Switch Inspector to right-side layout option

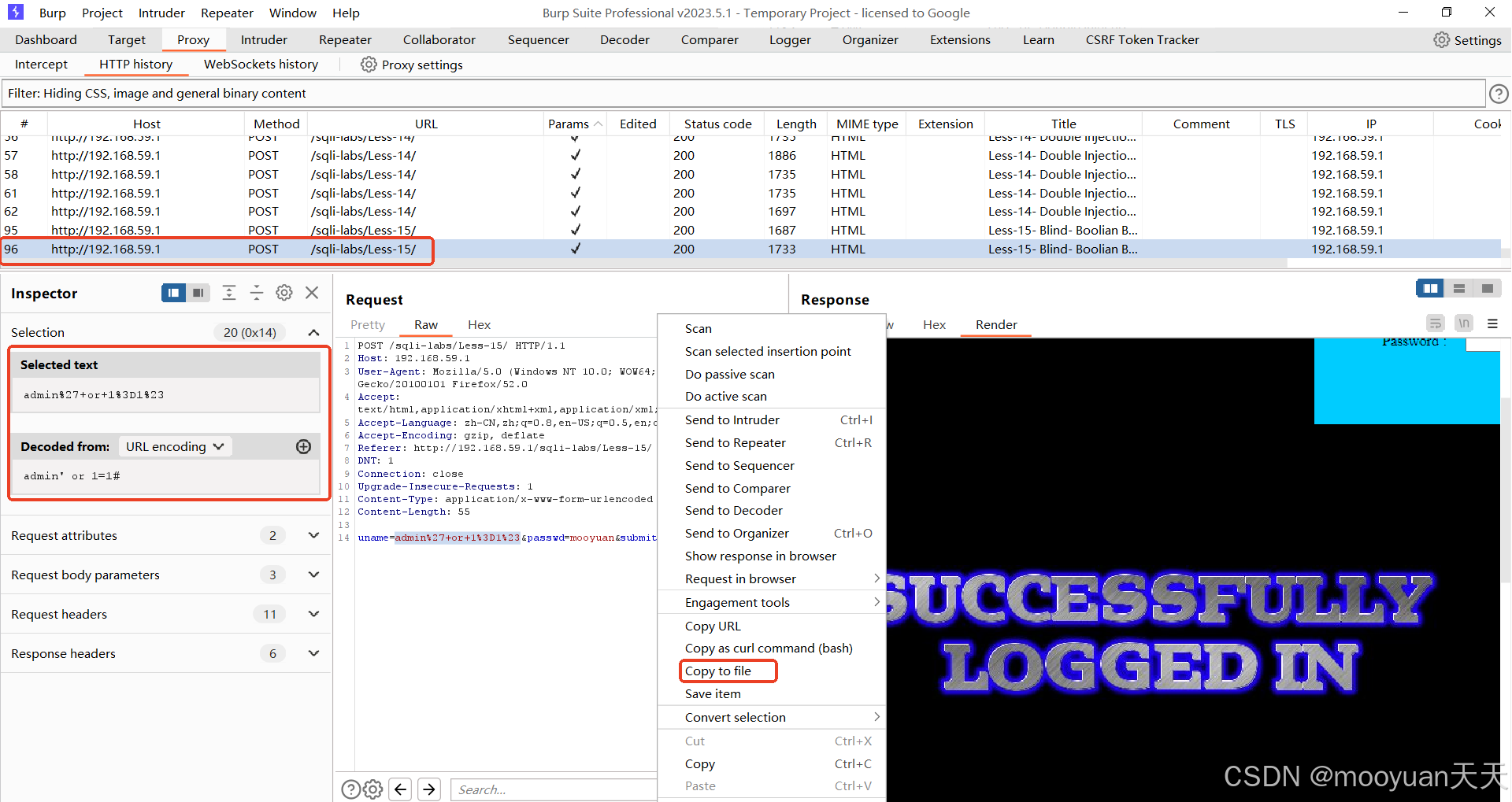click(x=198, y=293)
